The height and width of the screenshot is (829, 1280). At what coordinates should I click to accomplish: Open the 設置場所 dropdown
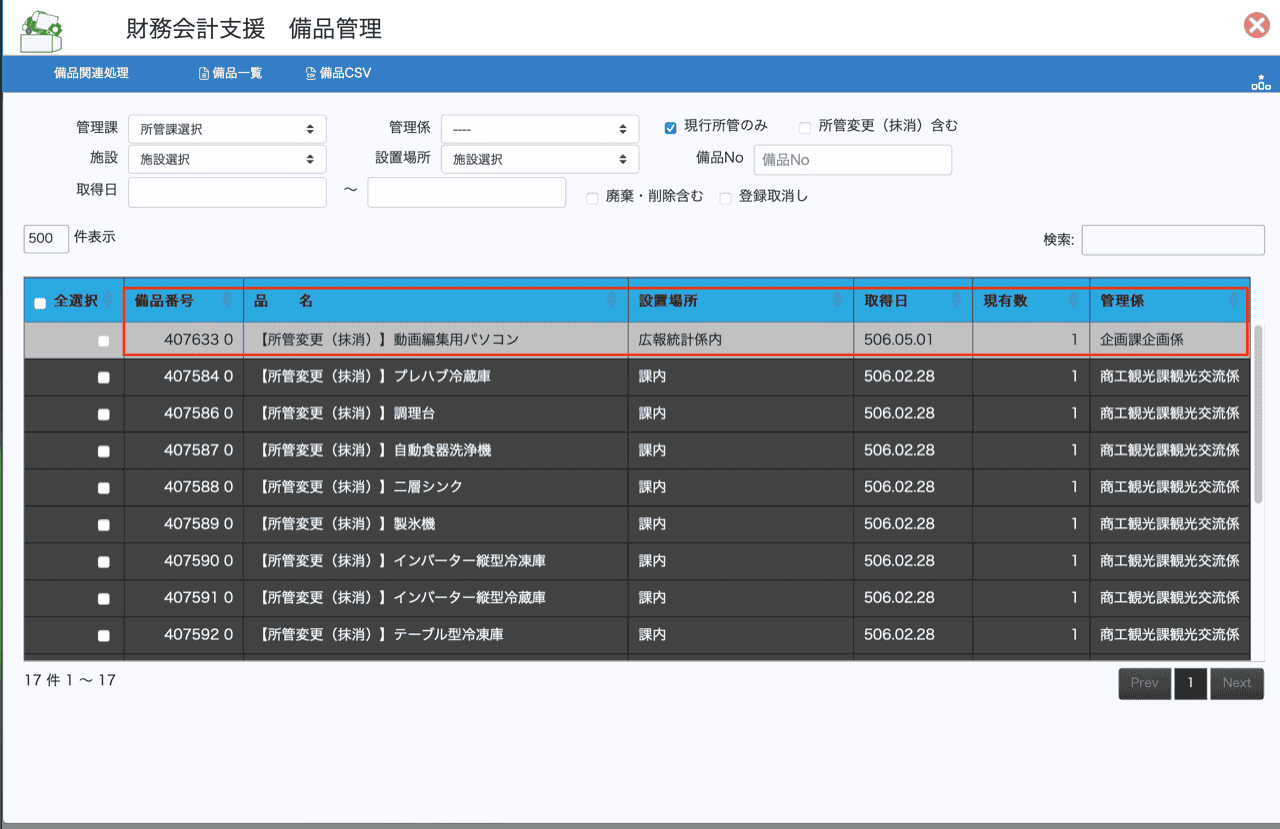[539, 159]
